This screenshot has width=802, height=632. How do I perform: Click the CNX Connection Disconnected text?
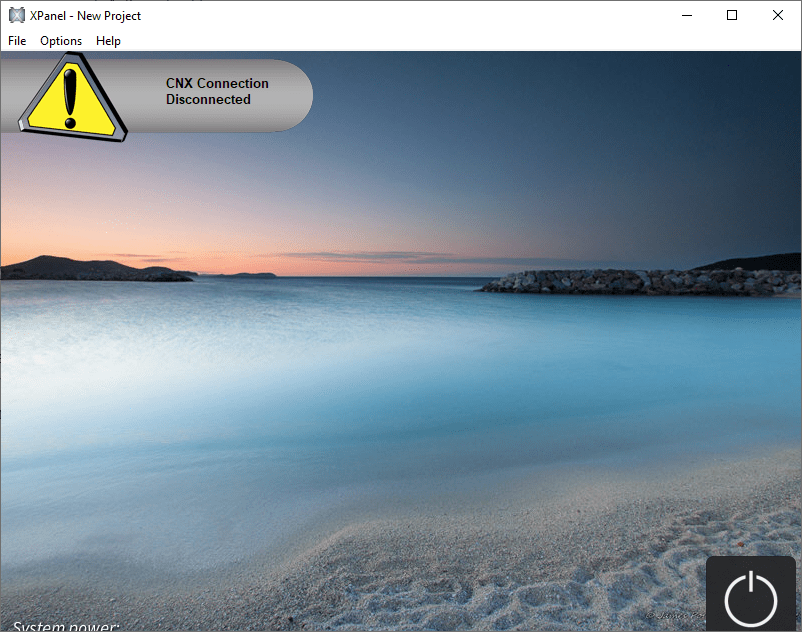pos(217,92)
